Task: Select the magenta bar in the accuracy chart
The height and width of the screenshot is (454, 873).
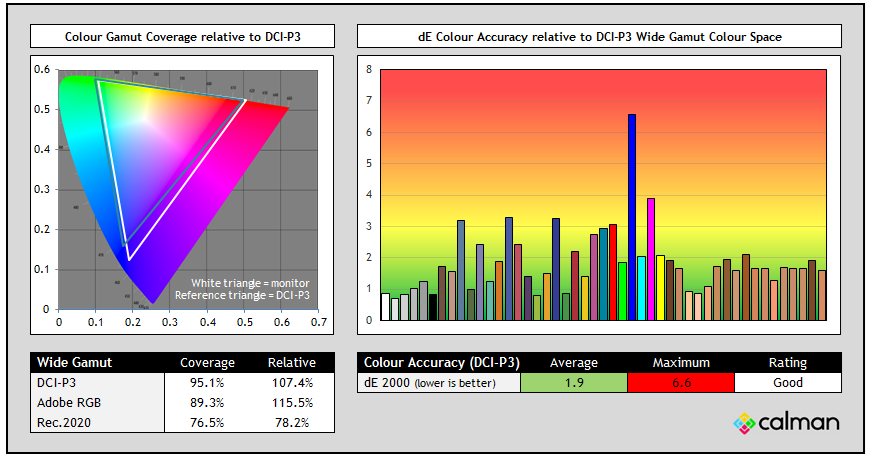Action: pos(651,259)
